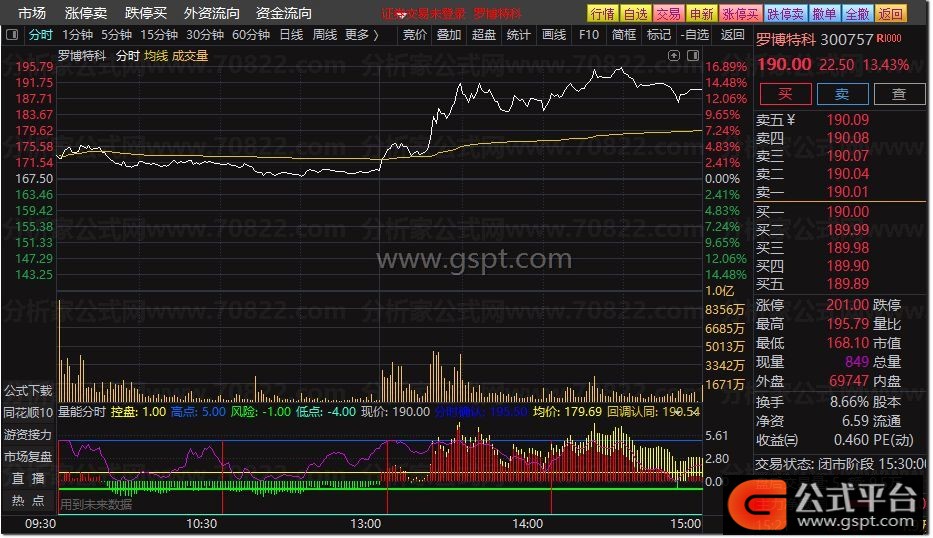Open the 统计 statistics tool
The width and height of the screenshot is (933, 538).
[518, 35]
